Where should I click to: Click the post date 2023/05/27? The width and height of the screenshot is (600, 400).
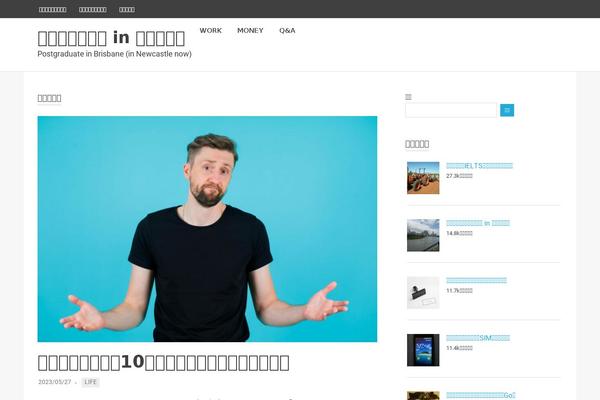tap(55, 382)
